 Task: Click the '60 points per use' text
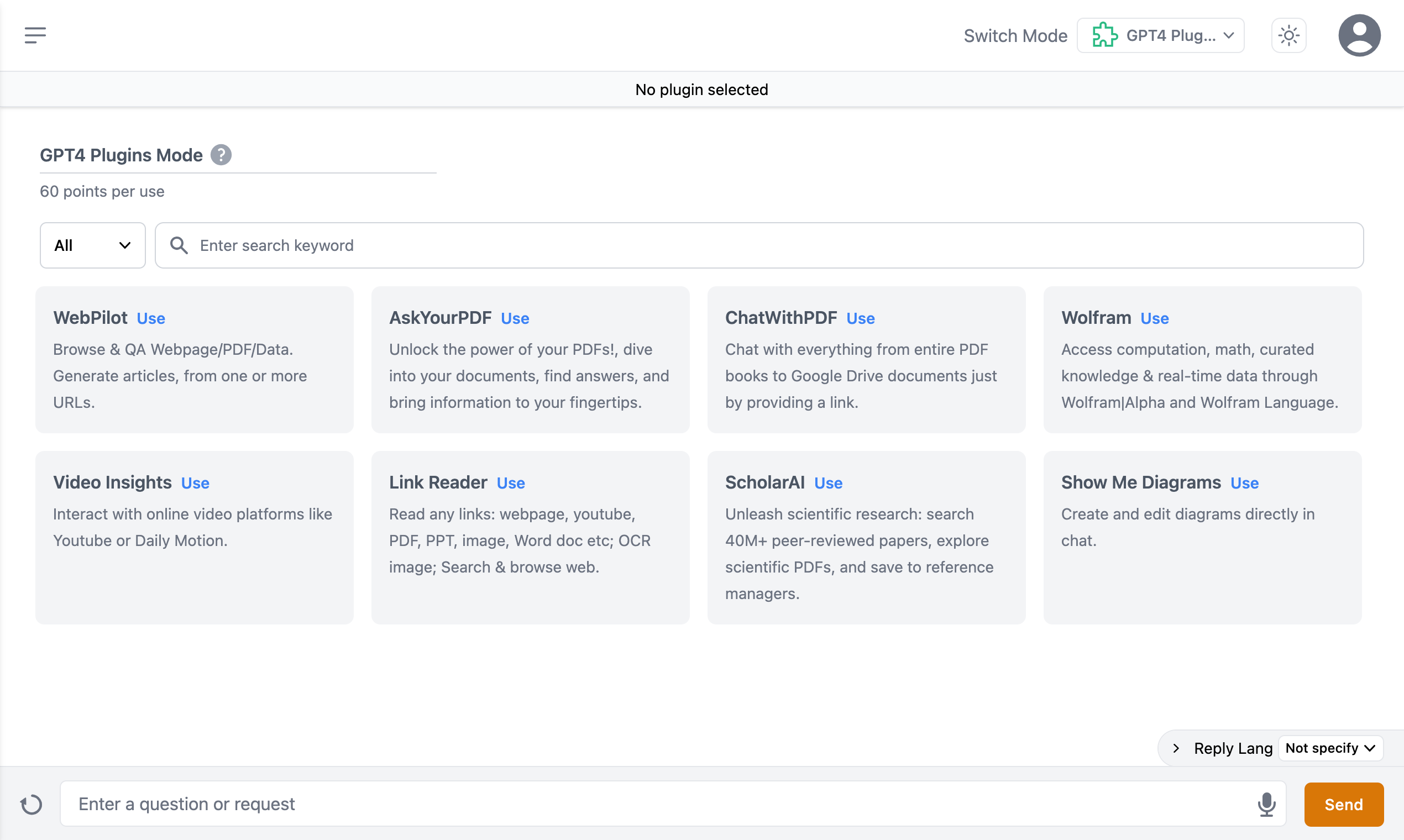point(102,191)
